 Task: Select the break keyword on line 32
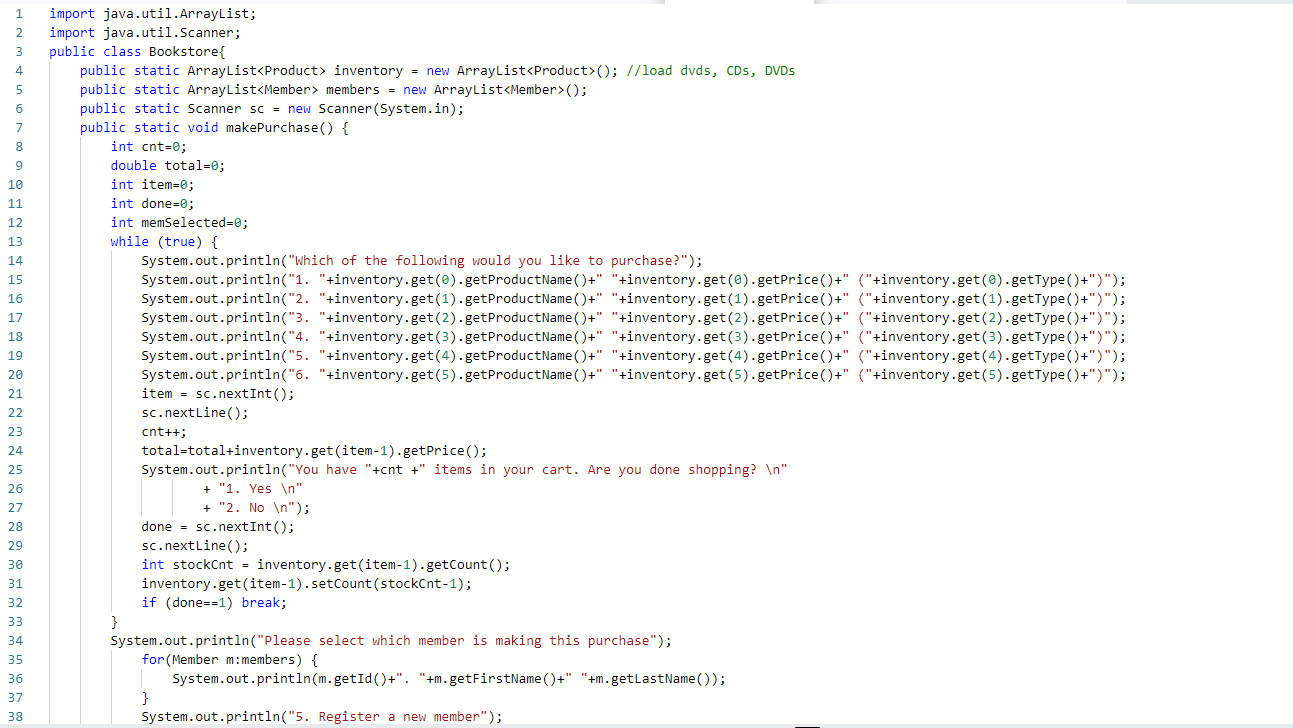pos(261,602)
